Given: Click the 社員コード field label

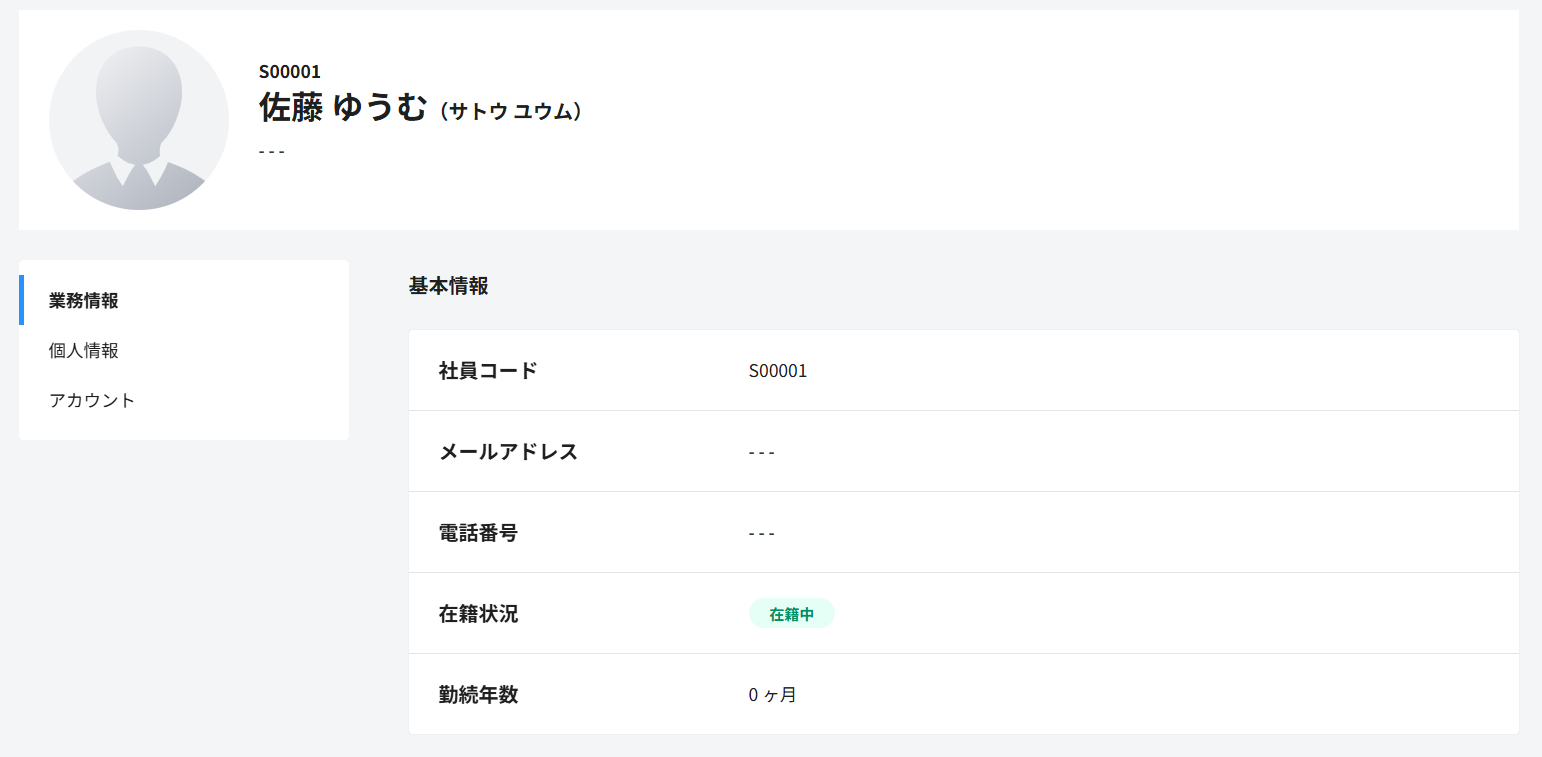Looking at the screenshot, I should (x=488, y=371).
